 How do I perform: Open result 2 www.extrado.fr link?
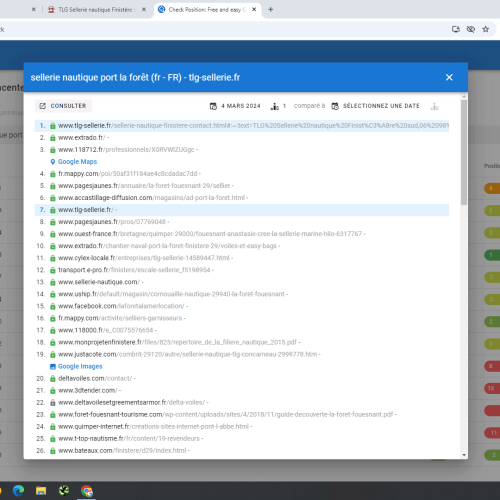82,138
